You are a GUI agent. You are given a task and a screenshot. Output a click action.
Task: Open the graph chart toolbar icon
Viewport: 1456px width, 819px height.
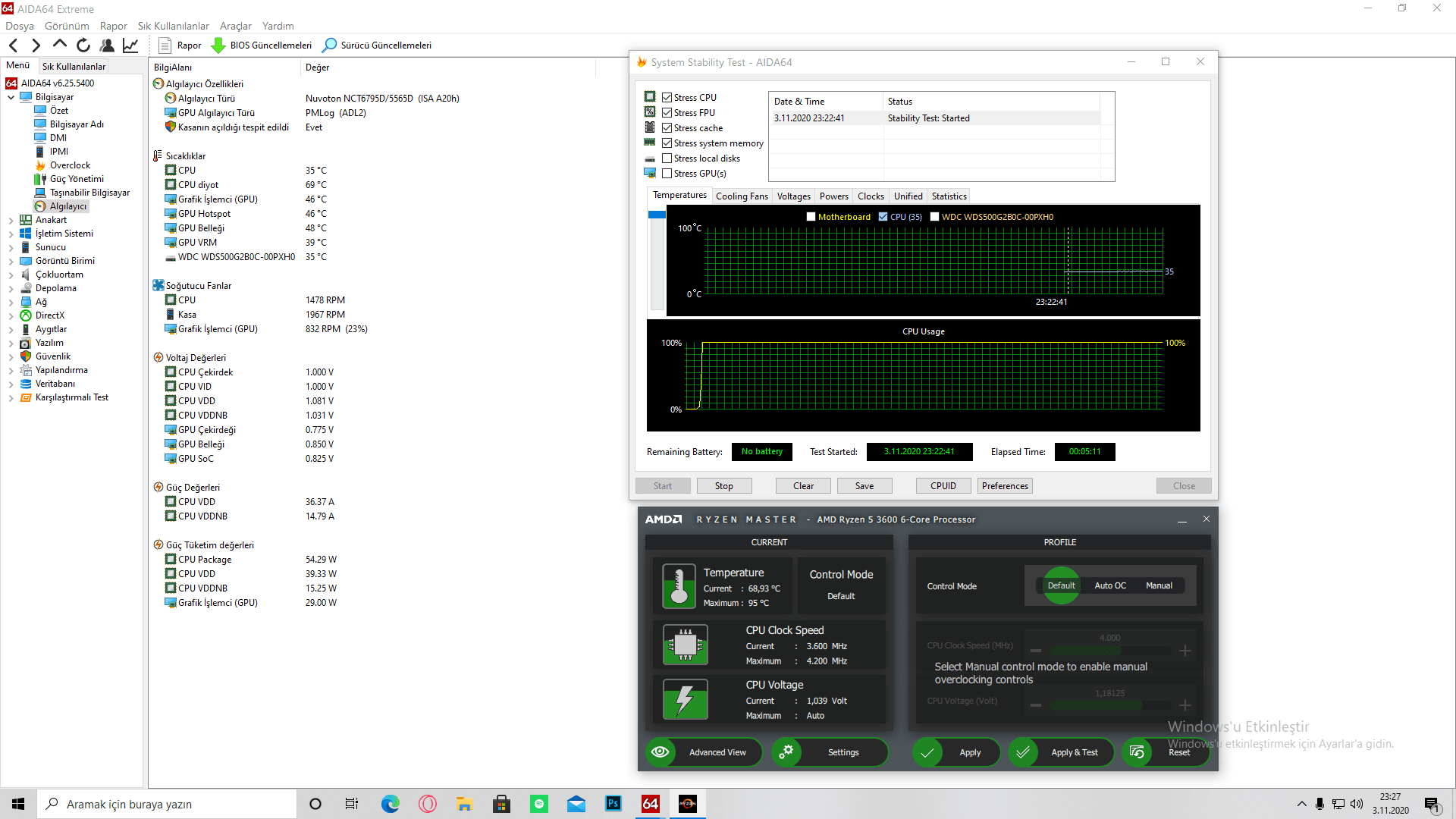(130, 45)
